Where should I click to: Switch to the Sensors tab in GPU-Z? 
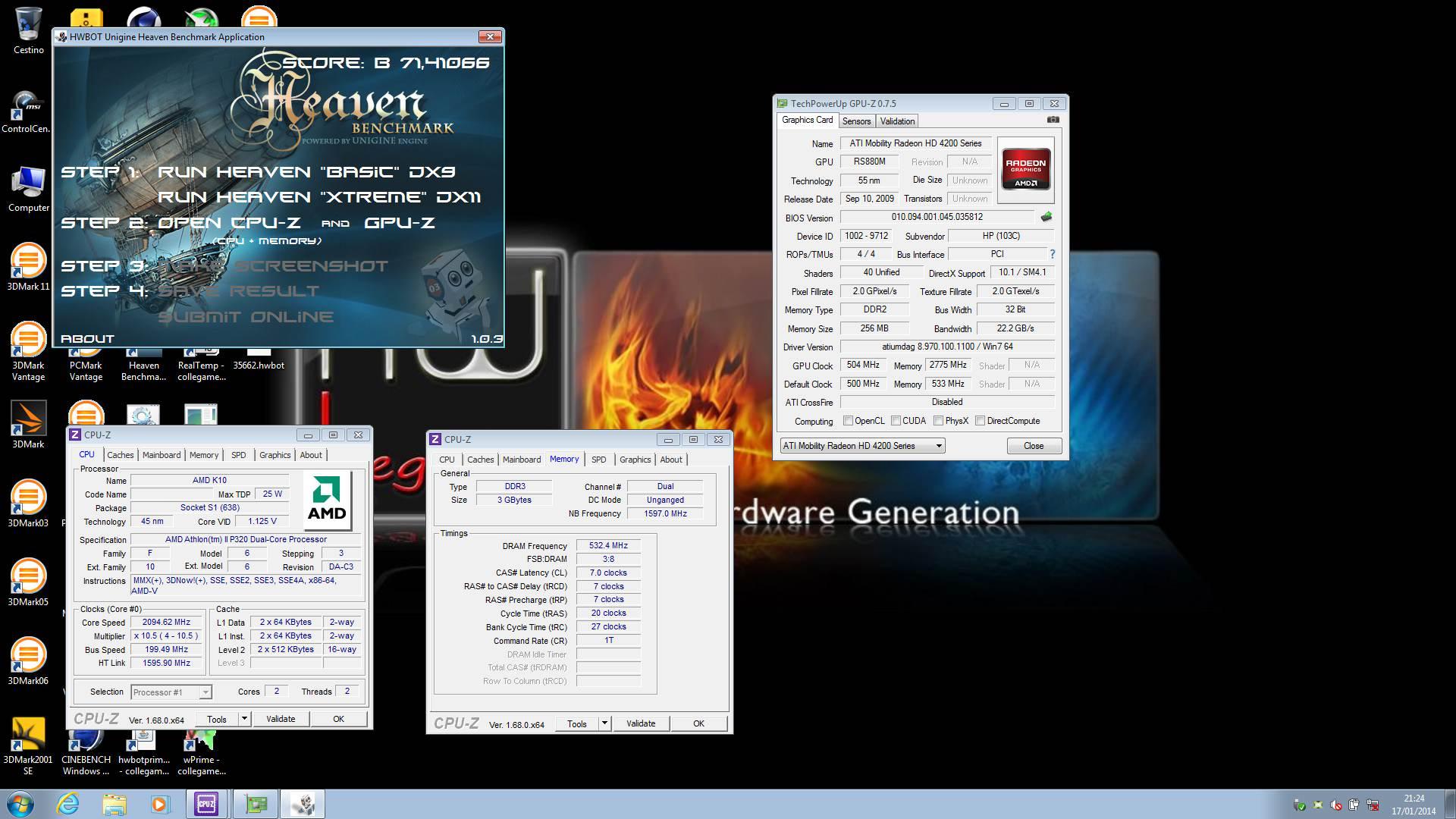pos(856,121)
